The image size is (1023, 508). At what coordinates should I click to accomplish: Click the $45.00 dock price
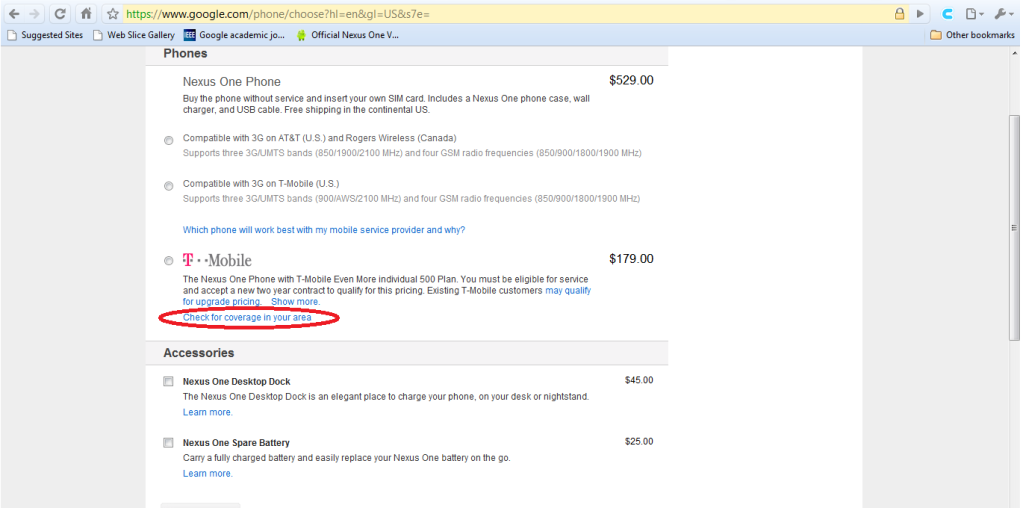coord(639,380)
